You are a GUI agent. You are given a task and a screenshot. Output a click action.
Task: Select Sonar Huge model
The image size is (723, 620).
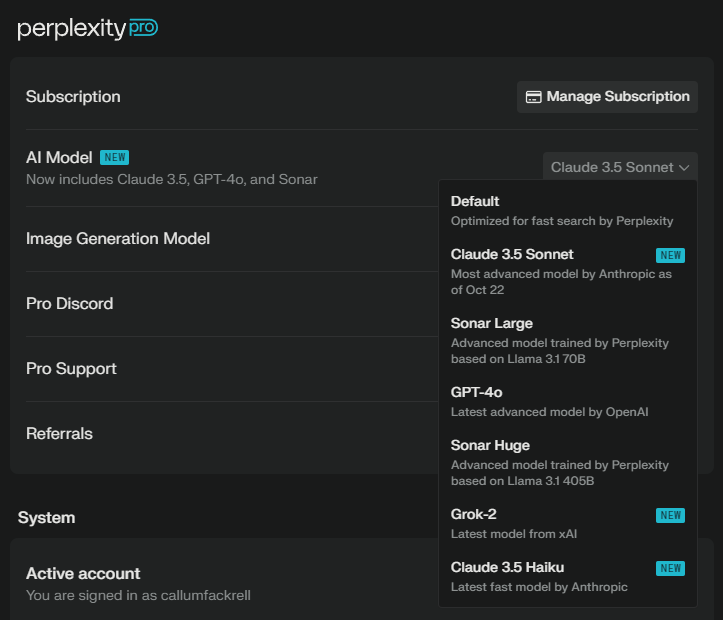568,462
